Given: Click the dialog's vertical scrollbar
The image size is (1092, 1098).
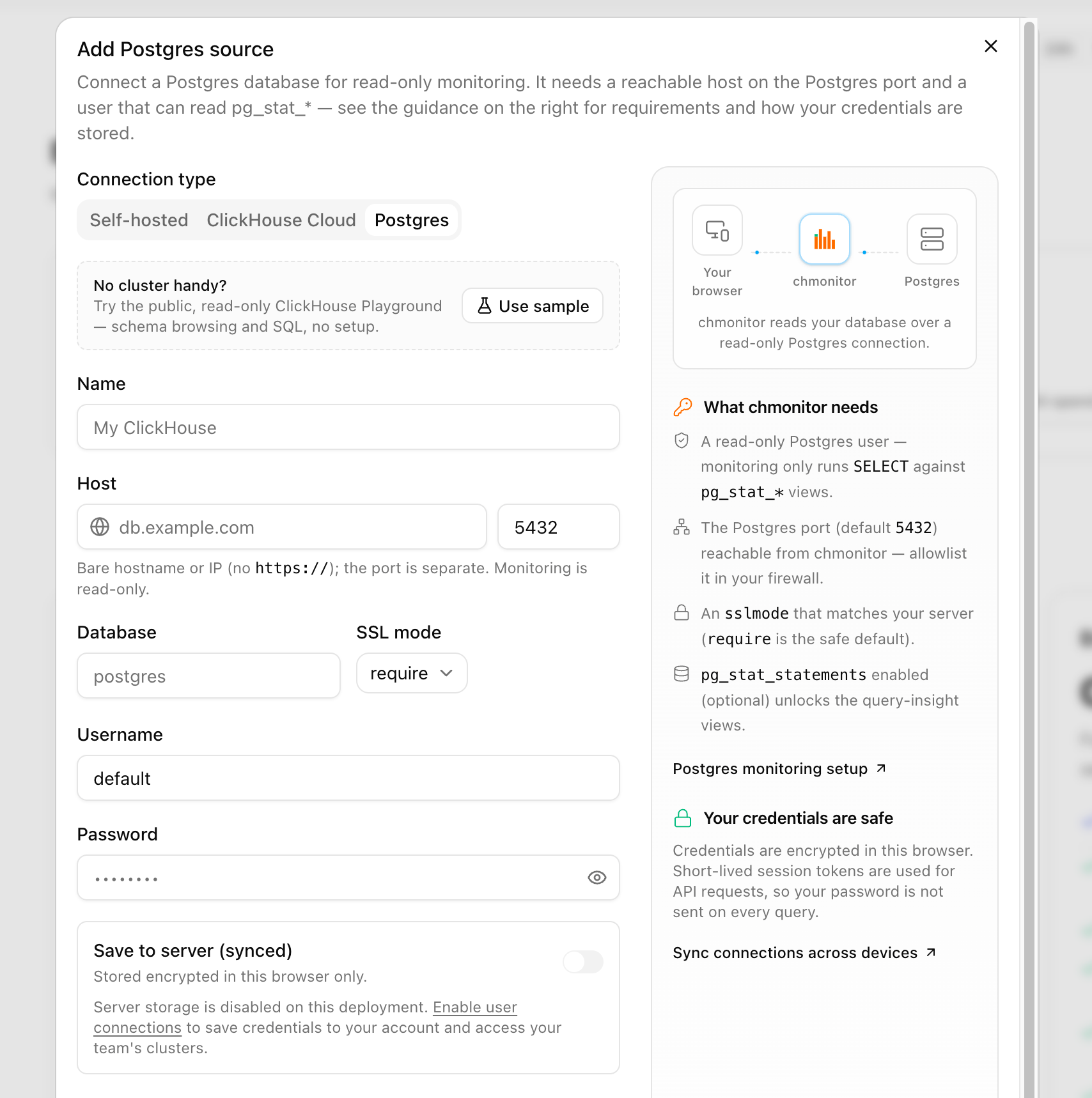Looking at the screenshot, I should (1029, 560).
